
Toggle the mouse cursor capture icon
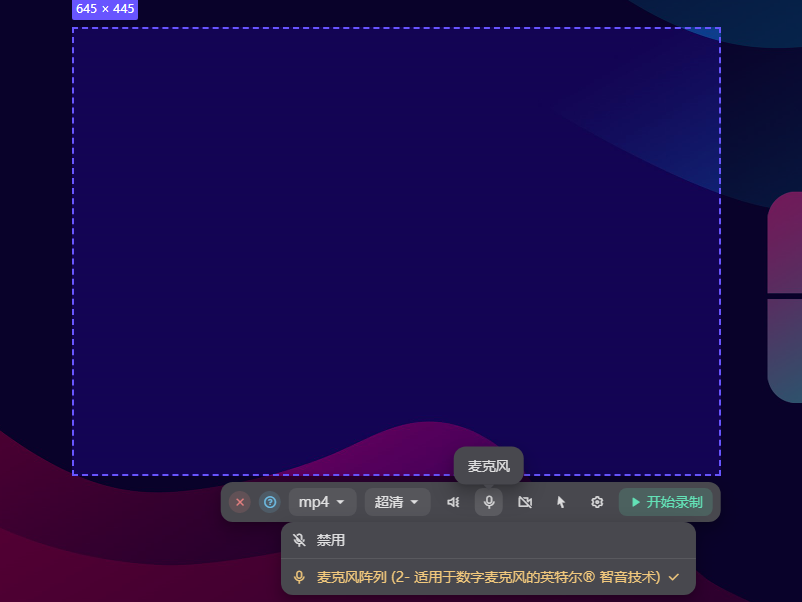pyautogui.click(x=561, y=502)
